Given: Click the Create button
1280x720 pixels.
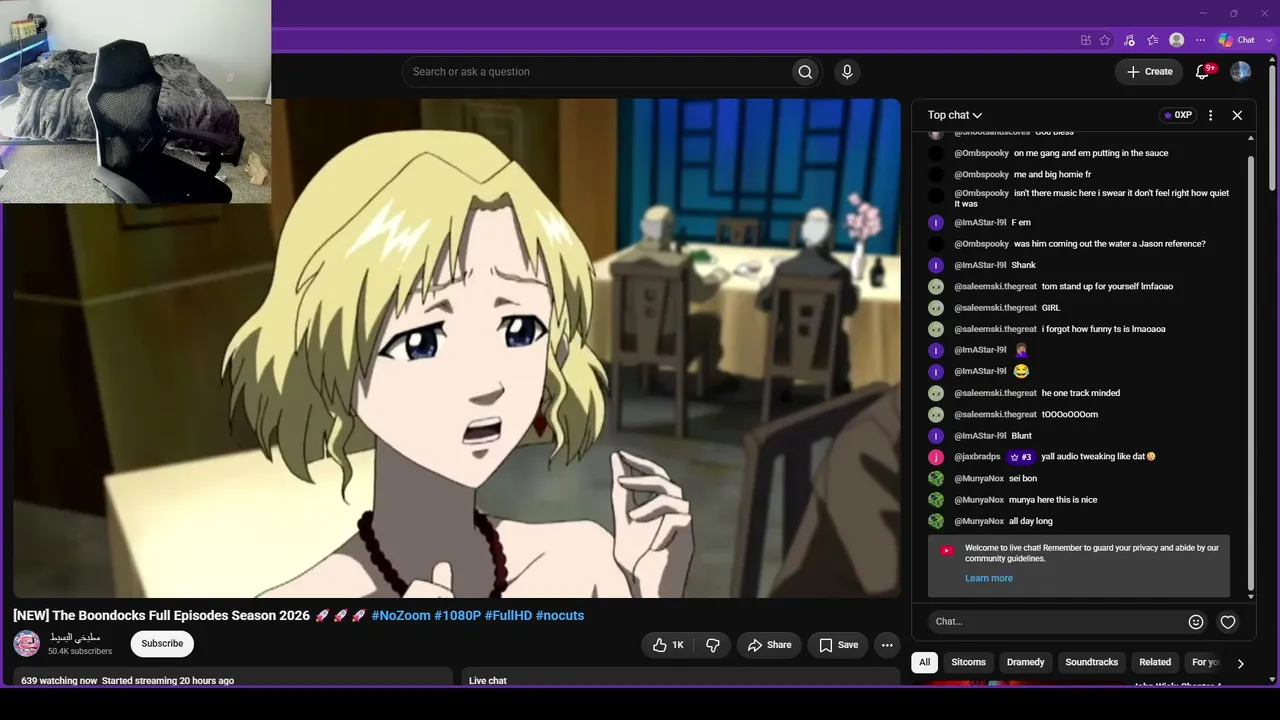Looking at the screenshot, I should pos(1149,72).
